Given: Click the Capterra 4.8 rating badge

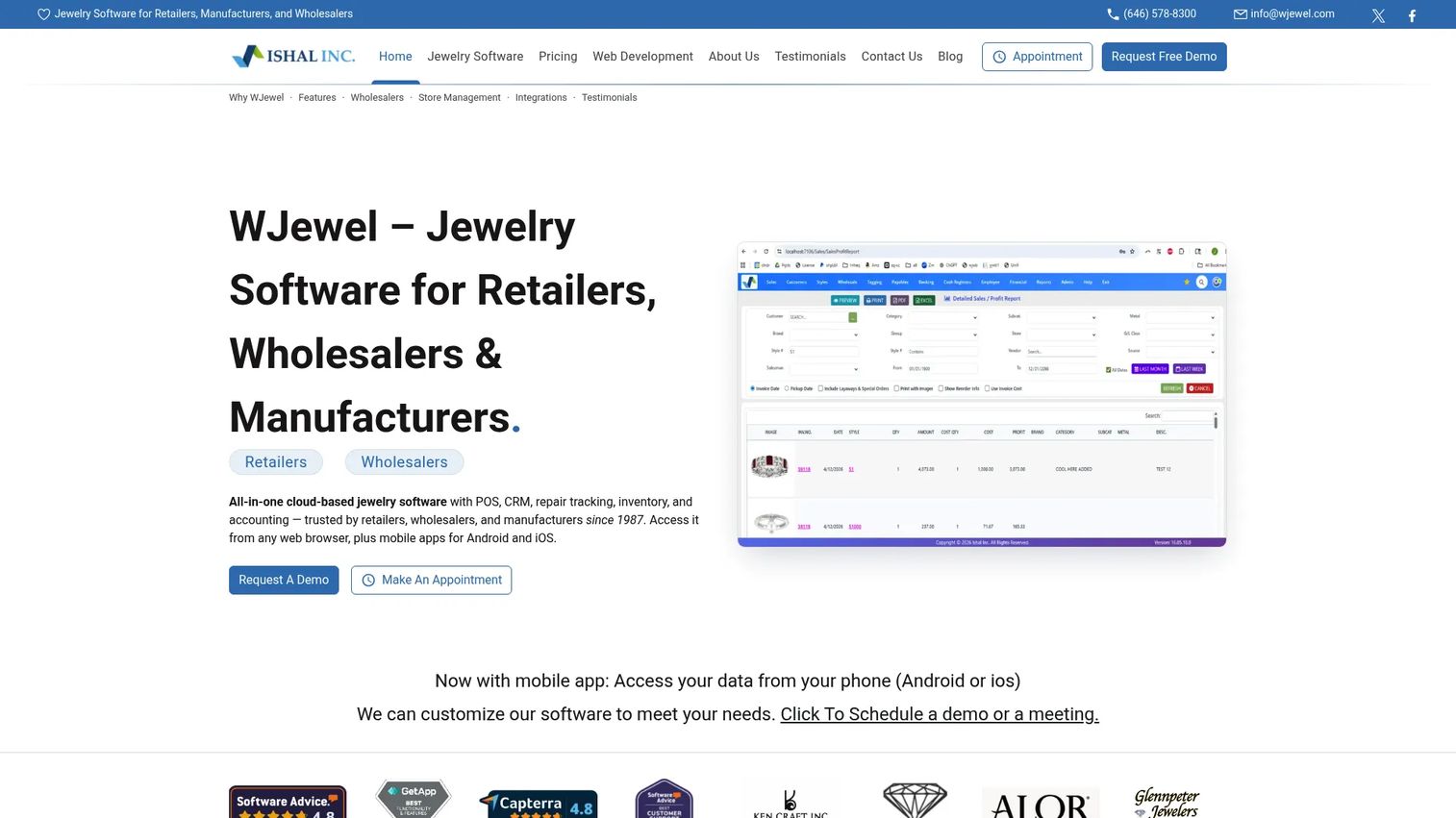Looking at the screenshot, I should [x=539, y=804].
